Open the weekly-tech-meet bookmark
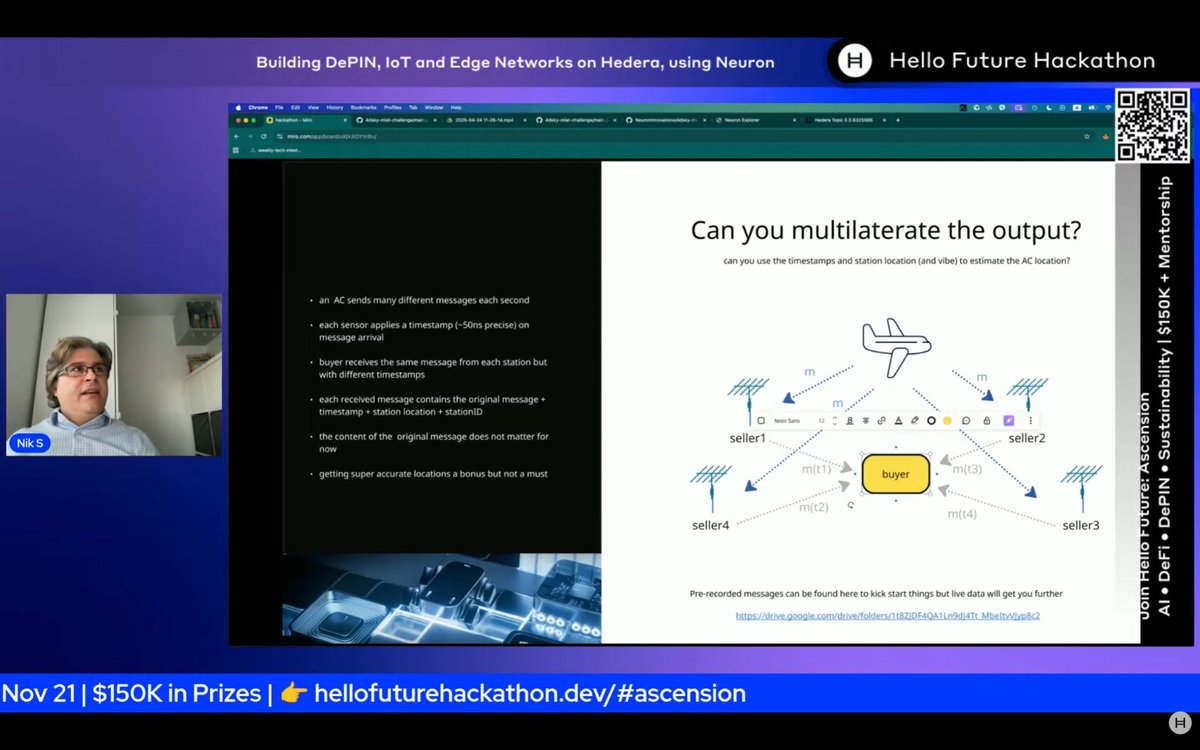The image size is (1200, 750). [x=277, y=150]
